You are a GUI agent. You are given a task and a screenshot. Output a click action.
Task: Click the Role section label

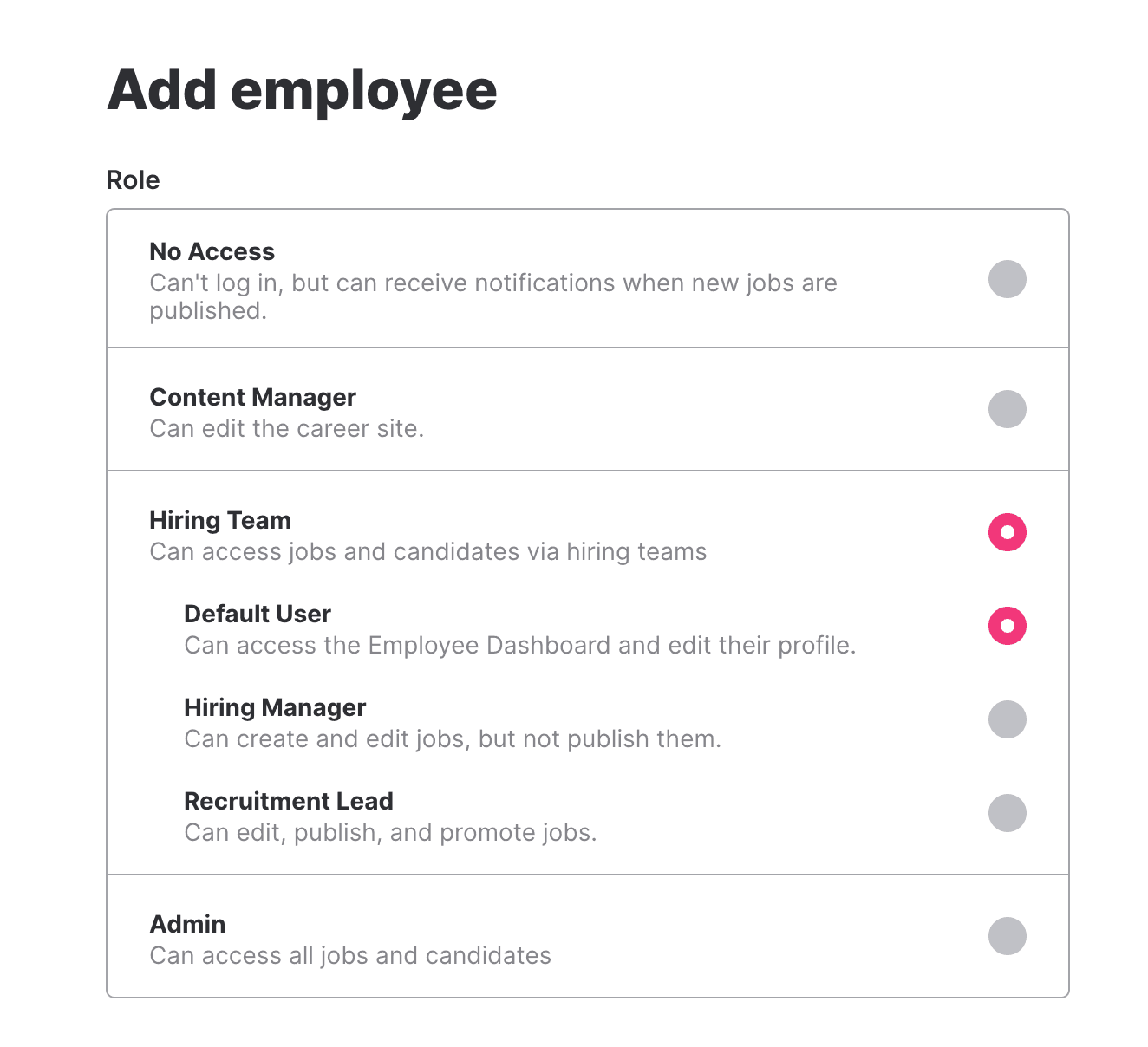[x=133, y=180]
